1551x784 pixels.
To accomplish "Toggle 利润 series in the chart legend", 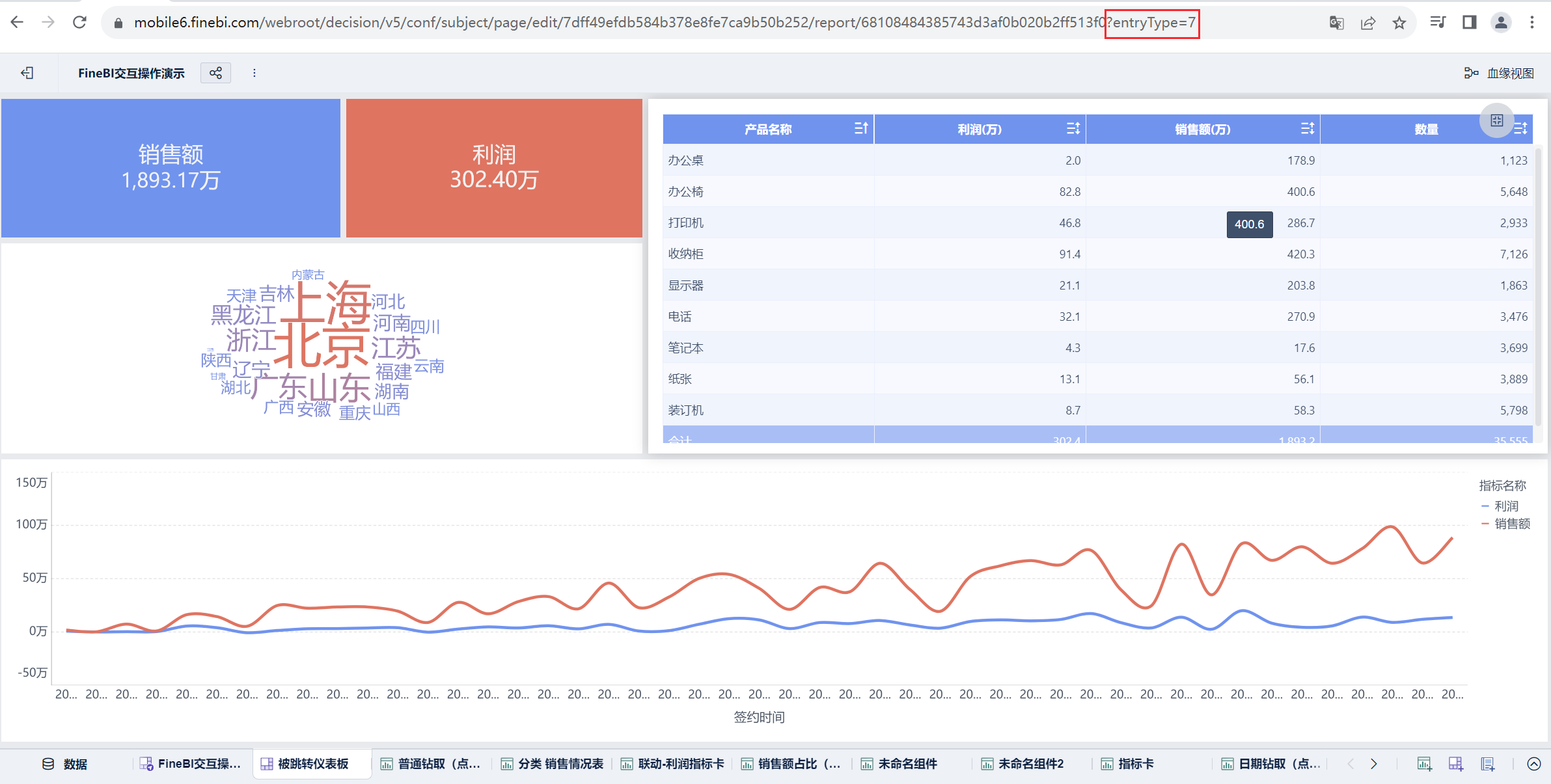I will [x=1505, y=506].
